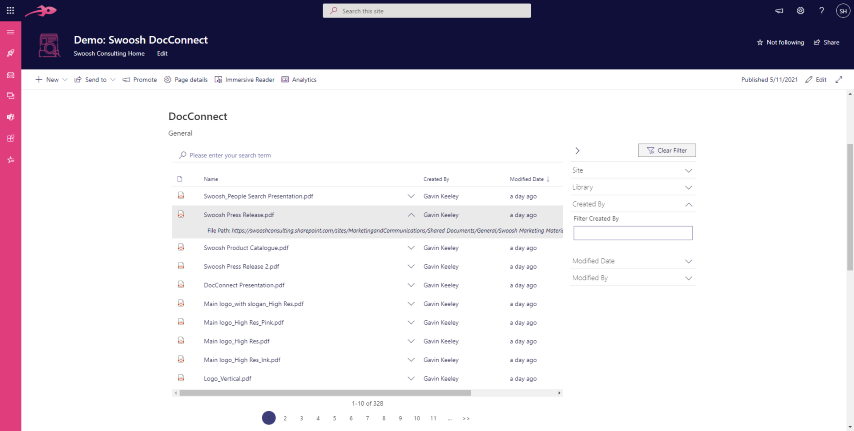Click the search magnifier in document search box

[x=182, y=155]
